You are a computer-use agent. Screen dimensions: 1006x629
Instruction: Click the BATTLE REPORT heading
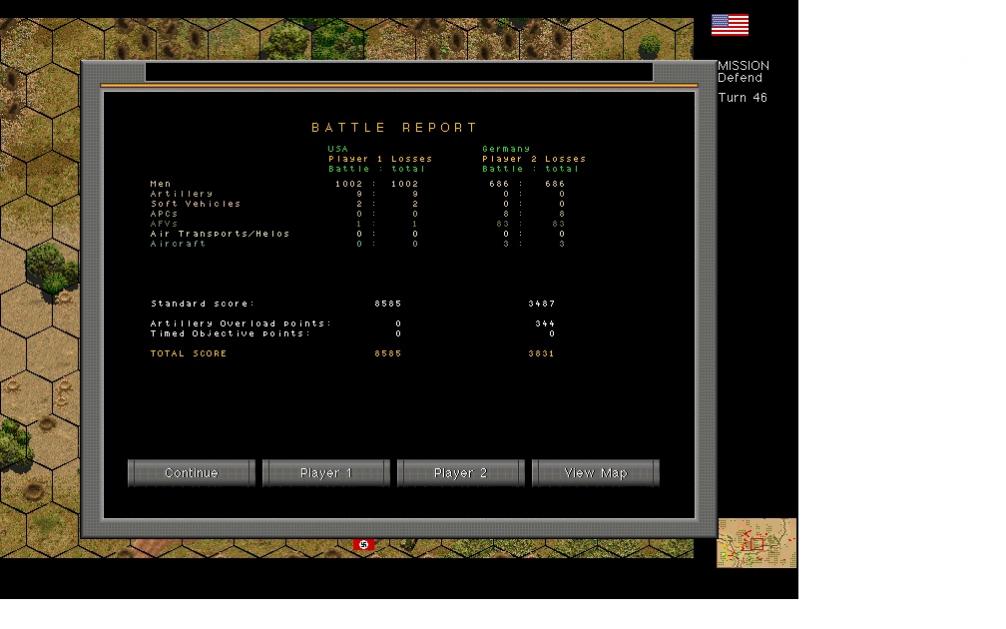(x=395, y=128)
